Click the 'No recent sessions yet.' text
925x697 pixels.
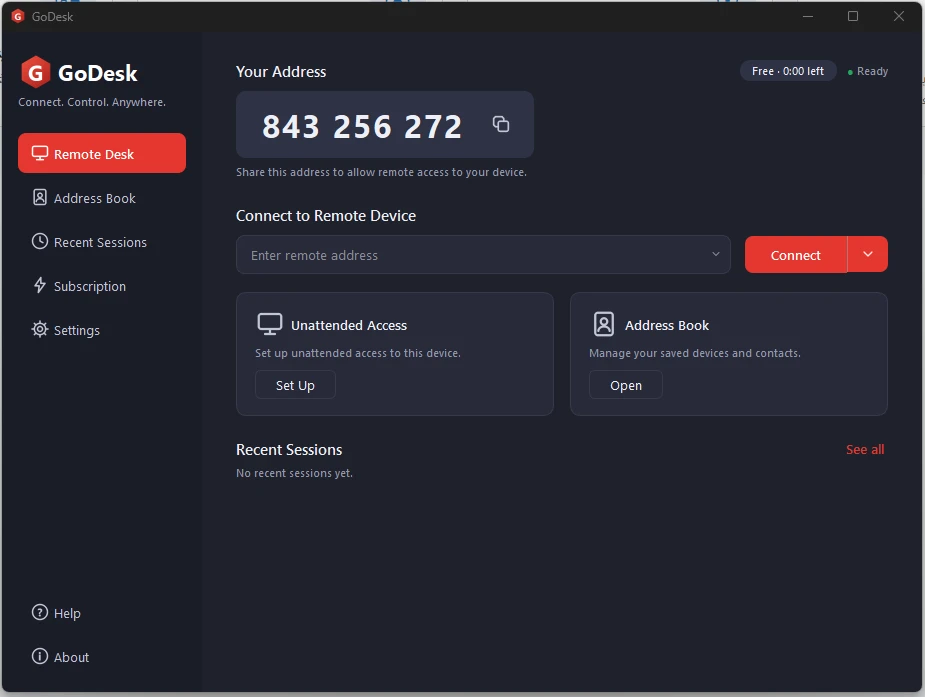point(294,473)
